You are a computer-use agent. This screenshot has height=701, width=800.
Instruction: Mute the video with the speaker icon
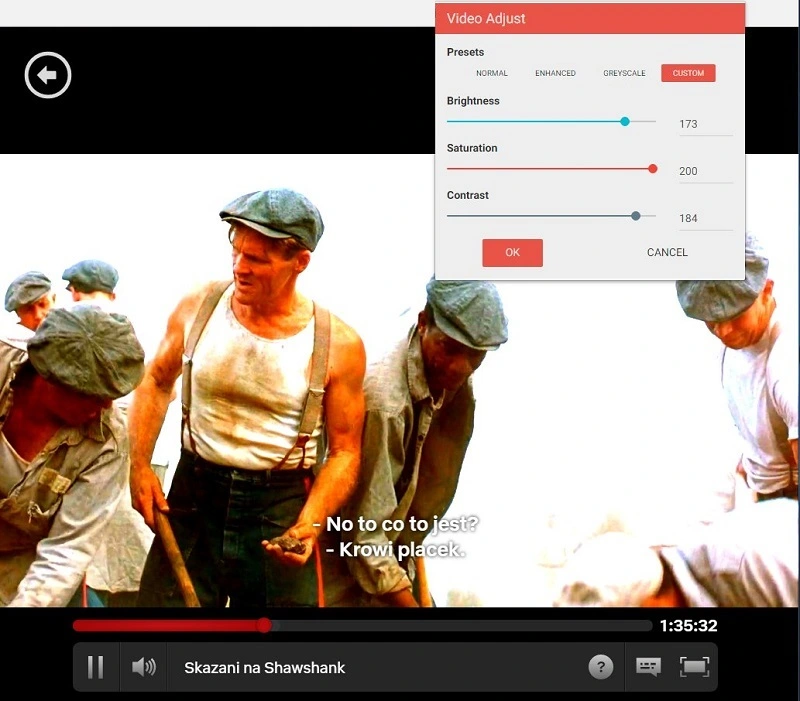click(x=143, y=666)
